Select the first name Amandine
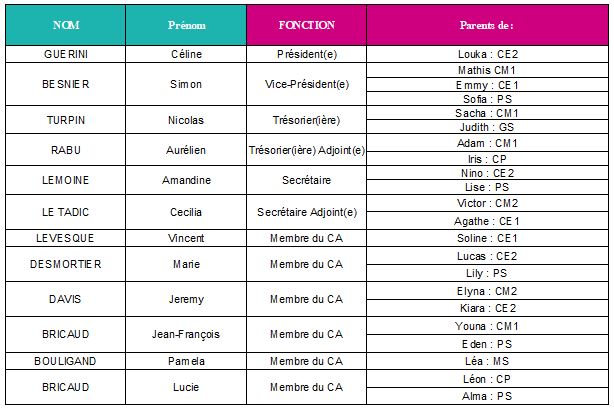 pos(187,180)
